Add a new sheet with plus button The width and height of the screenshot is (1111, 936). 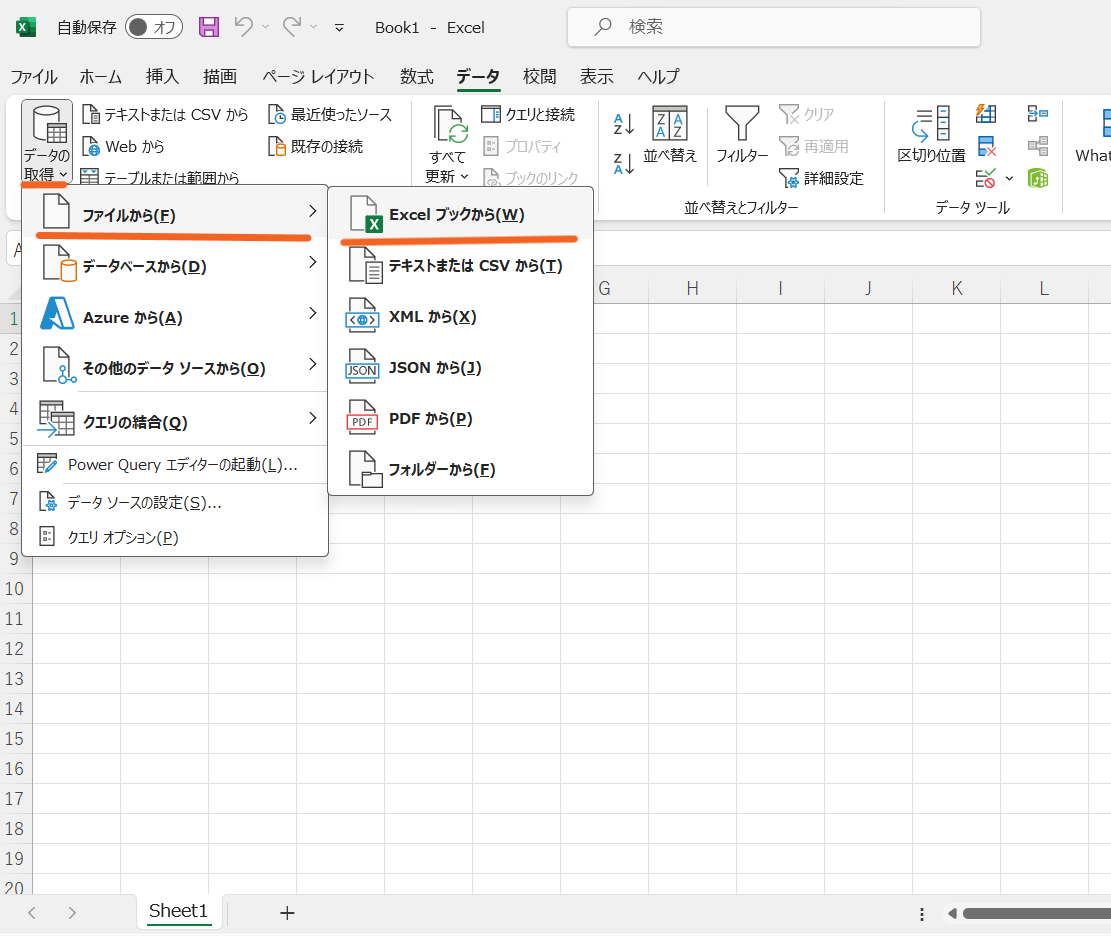(287, 913)
